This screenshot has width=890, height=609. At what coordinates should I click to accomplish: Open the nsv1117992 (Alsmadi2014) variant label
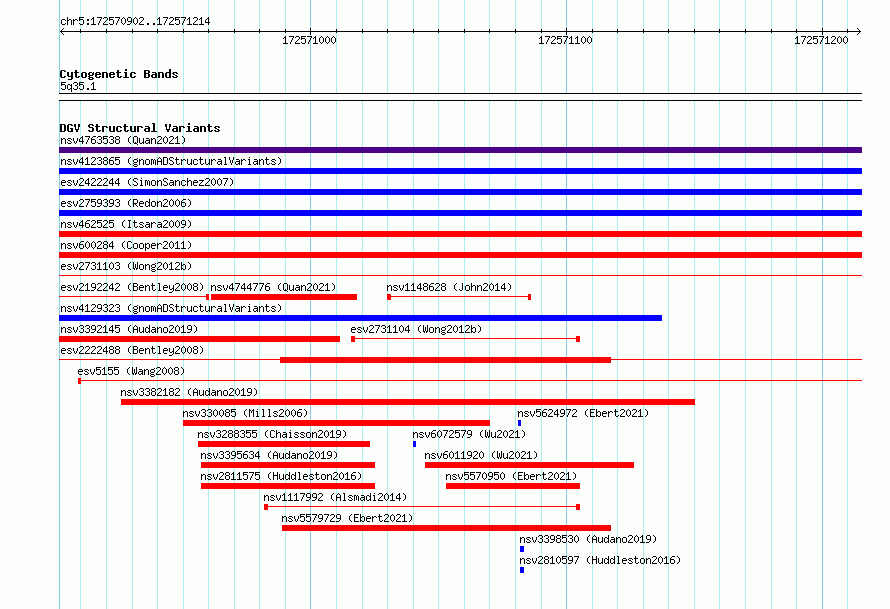coord(335,497)
